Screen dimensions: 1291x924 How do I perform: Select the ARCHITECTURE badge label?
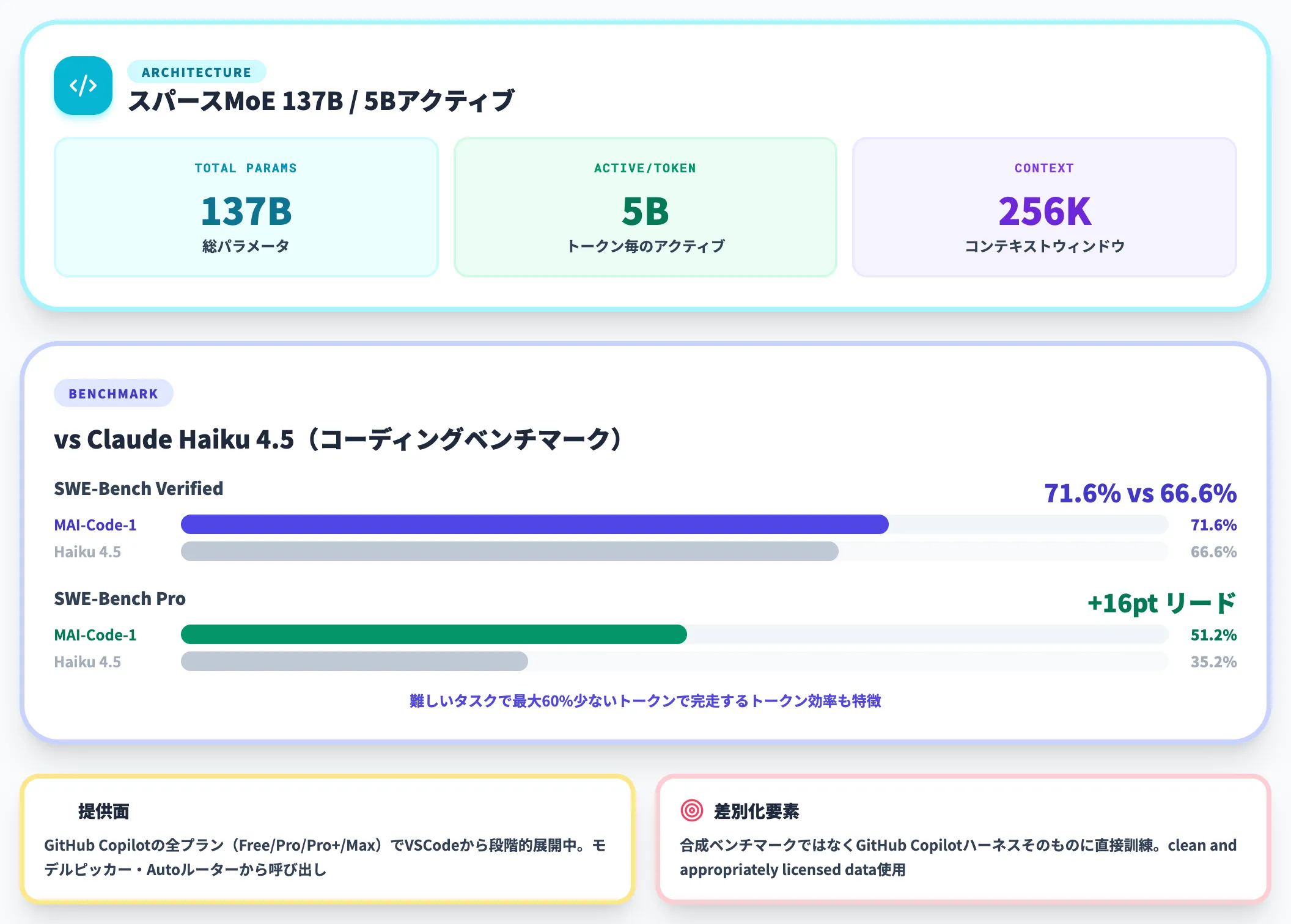point(196,72)
